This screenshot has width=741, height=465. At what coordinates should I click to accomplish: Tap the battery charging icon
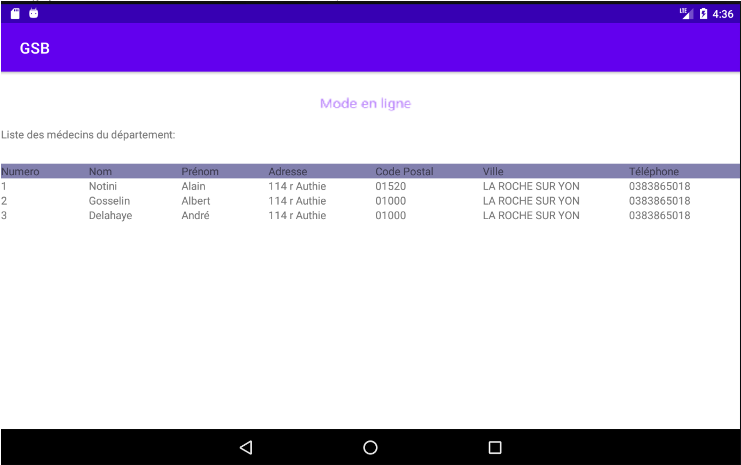coord(704,13)
